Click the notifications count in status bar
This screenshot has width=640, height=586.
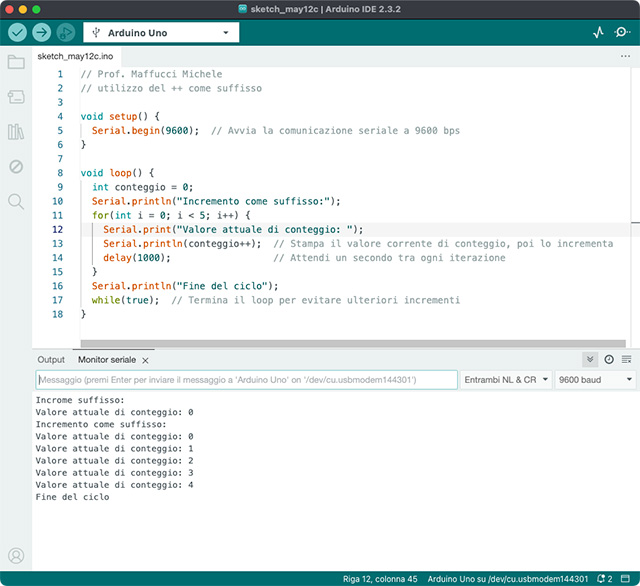(x=603, y=578)
